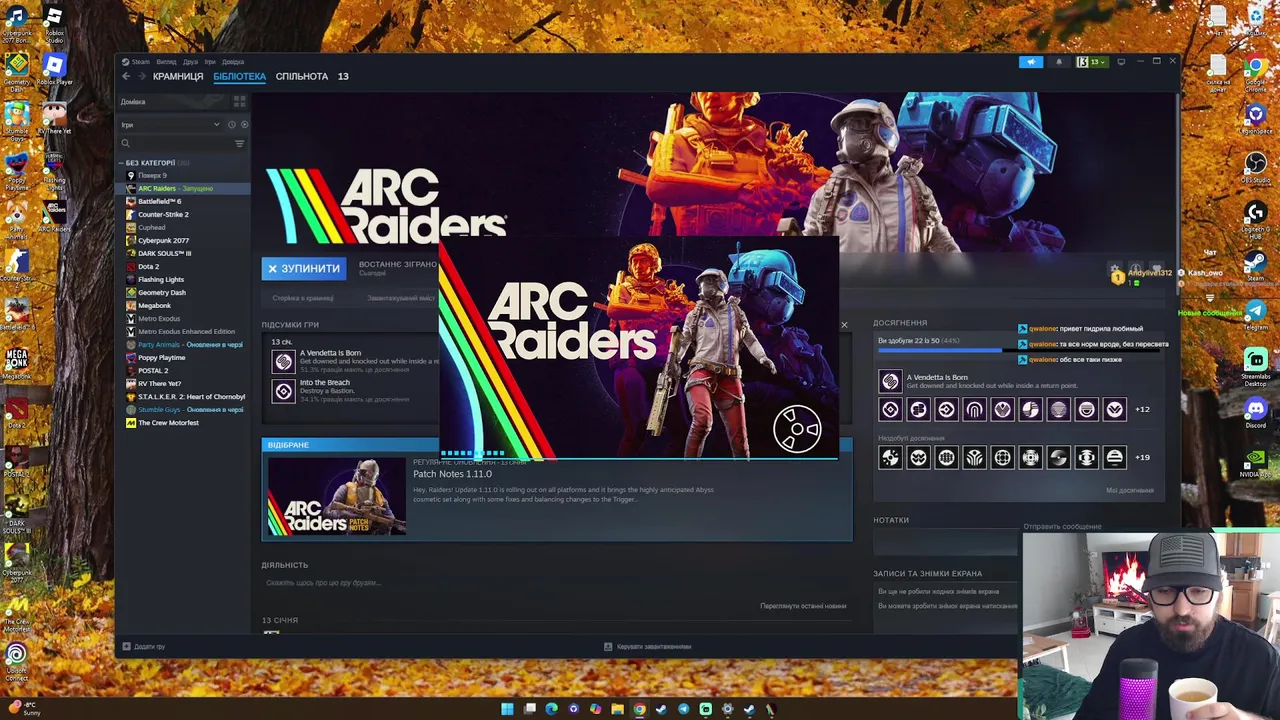Open Roblox Studio desktop shortcut
Screen dimensions: 1280x720
[x=53, y=24]
